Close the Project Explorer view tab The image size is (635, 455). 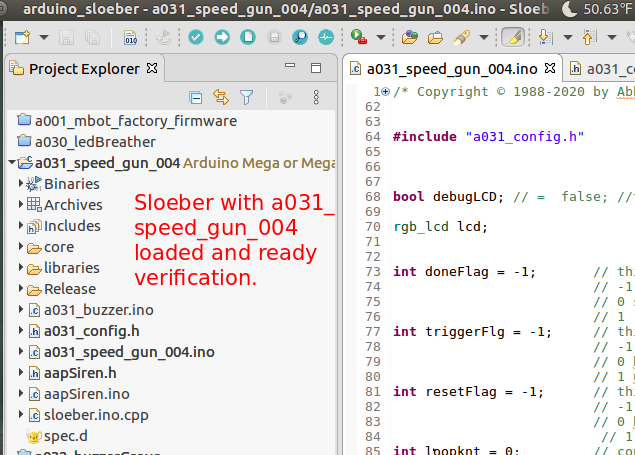[x=152, y=69]
